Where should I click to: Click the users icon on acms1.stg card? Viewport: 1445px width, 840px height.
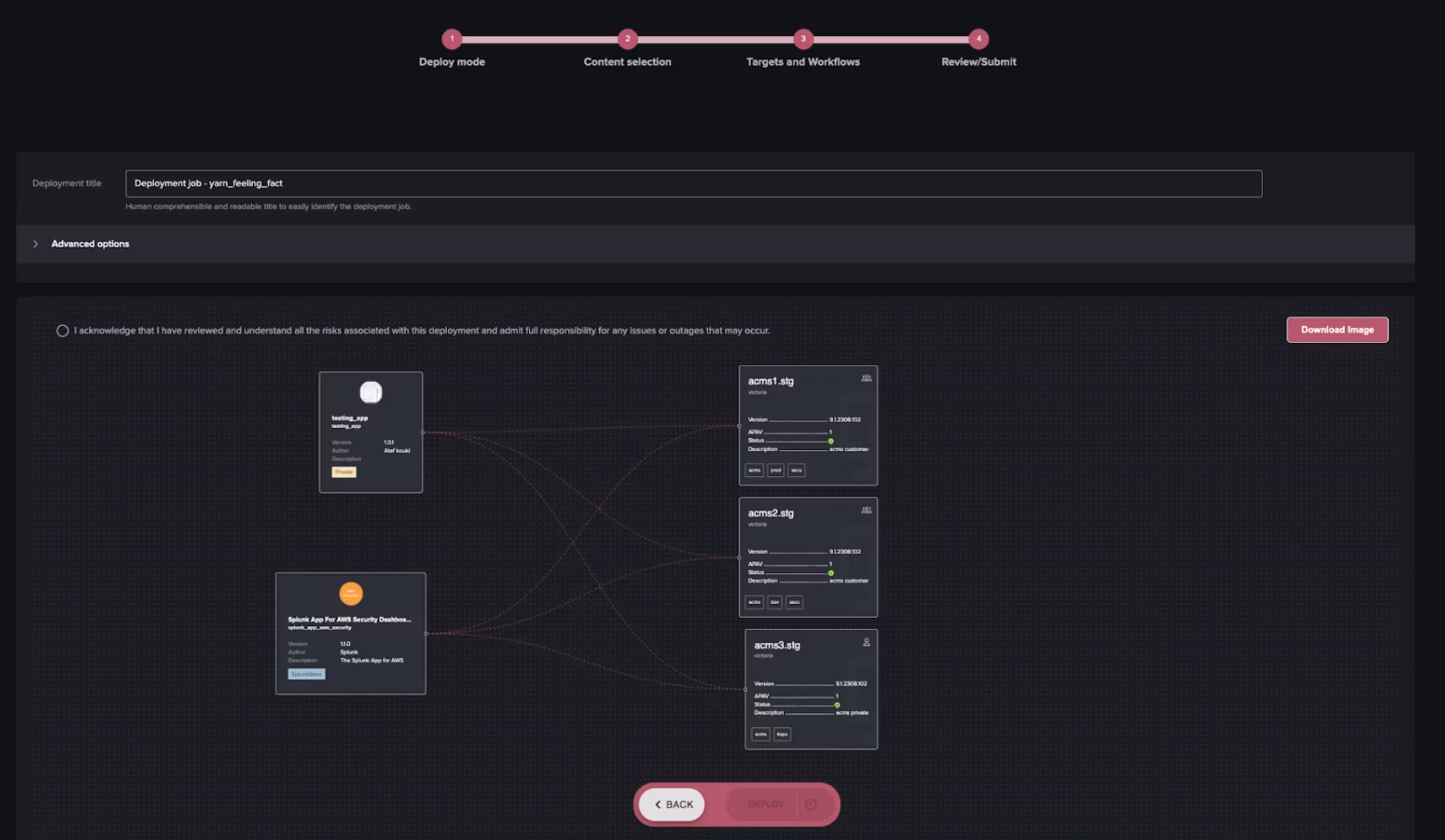click(x=866, y=378)
